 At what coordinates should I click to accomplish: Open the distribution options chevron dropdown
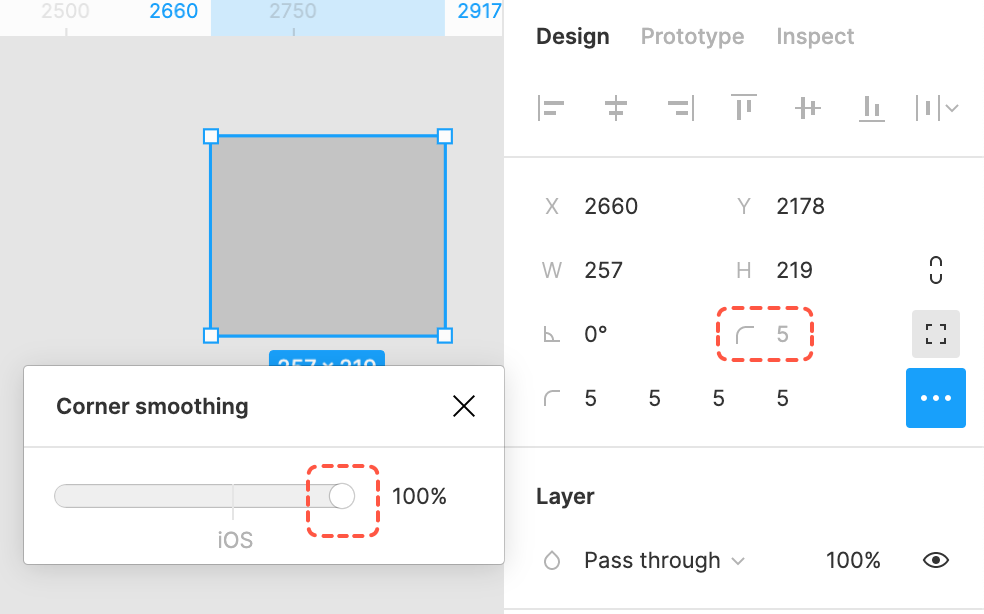pos(952,108)
